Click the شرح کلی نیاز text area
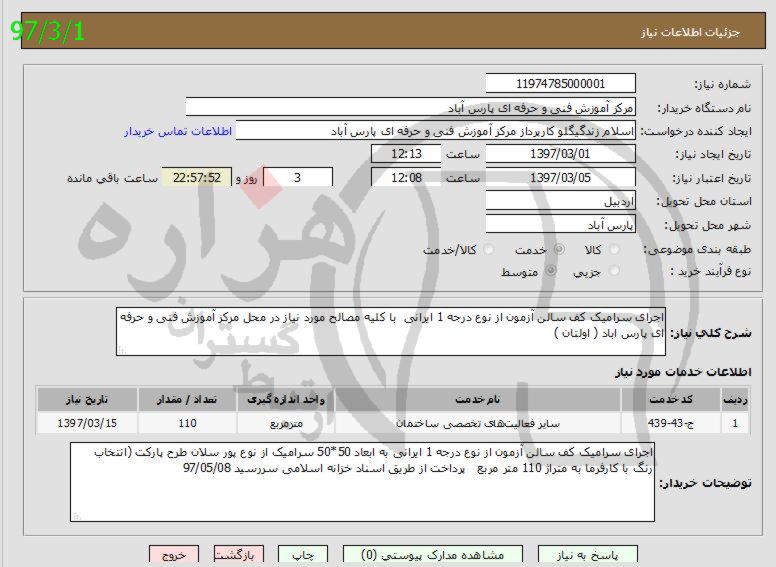Screen dimensions: 776x567 tap(391, 331)
